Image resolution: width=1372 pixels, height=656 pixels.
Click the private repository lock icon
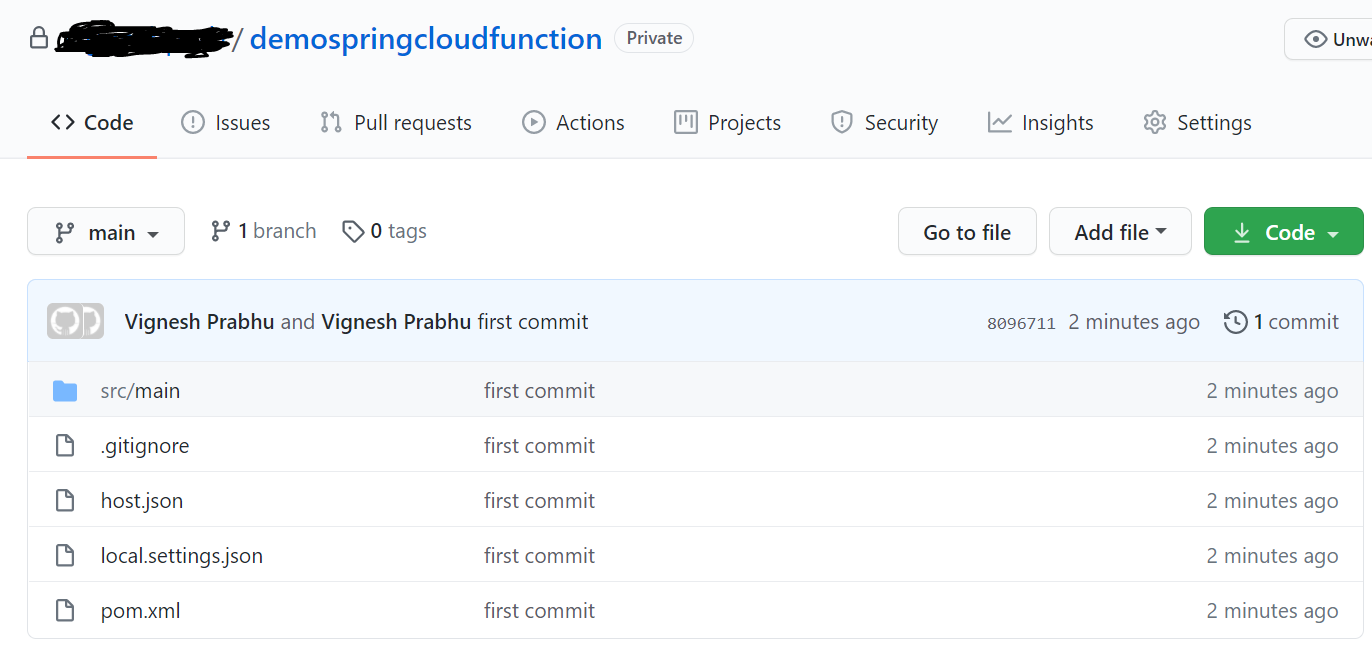[39, 39]
